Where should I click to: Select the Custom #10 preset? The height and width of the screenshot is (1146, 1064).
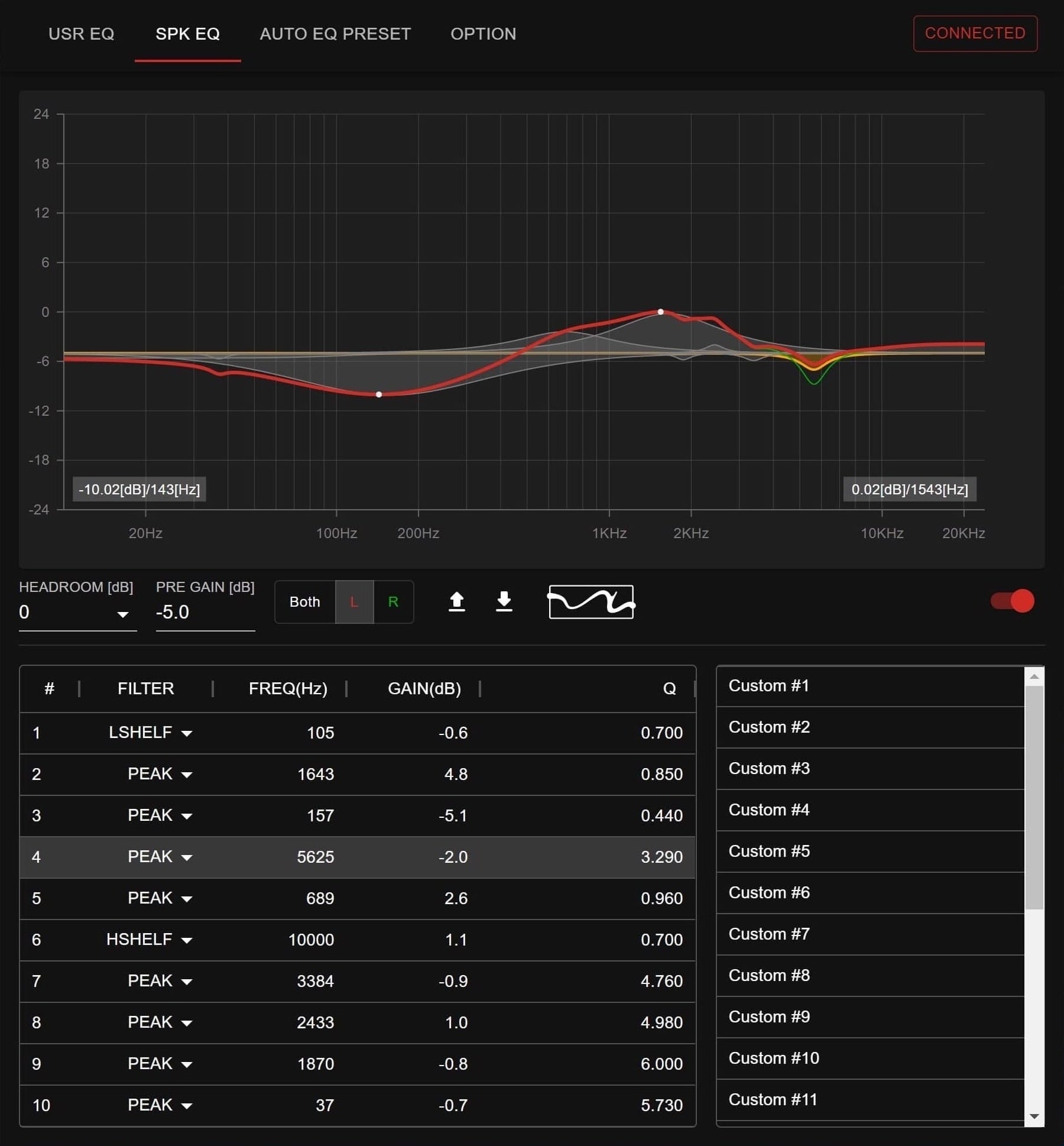coord(870,1058)
